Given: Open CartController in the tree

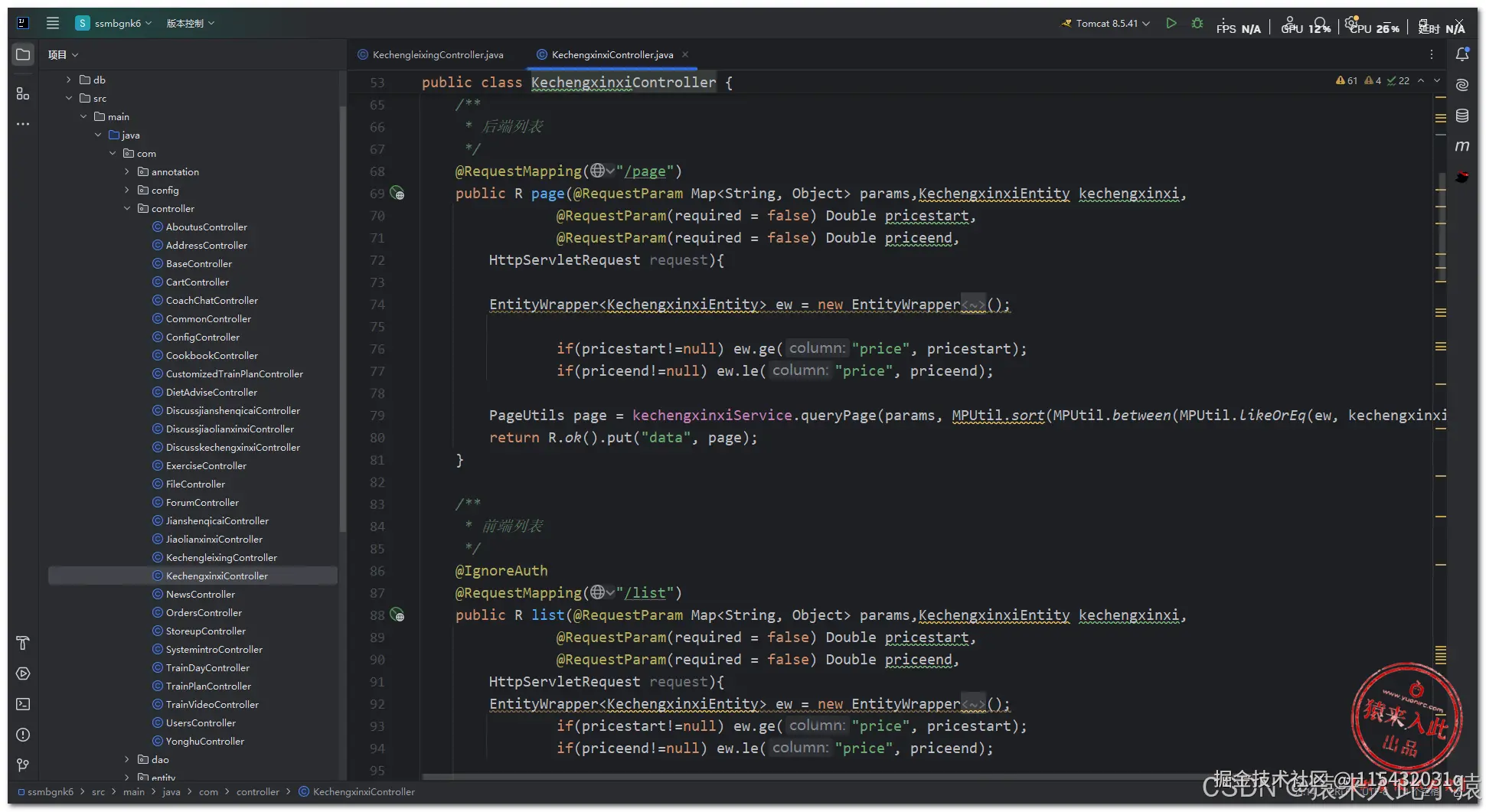Looking at the screenshot, I should tap(198, 282).
